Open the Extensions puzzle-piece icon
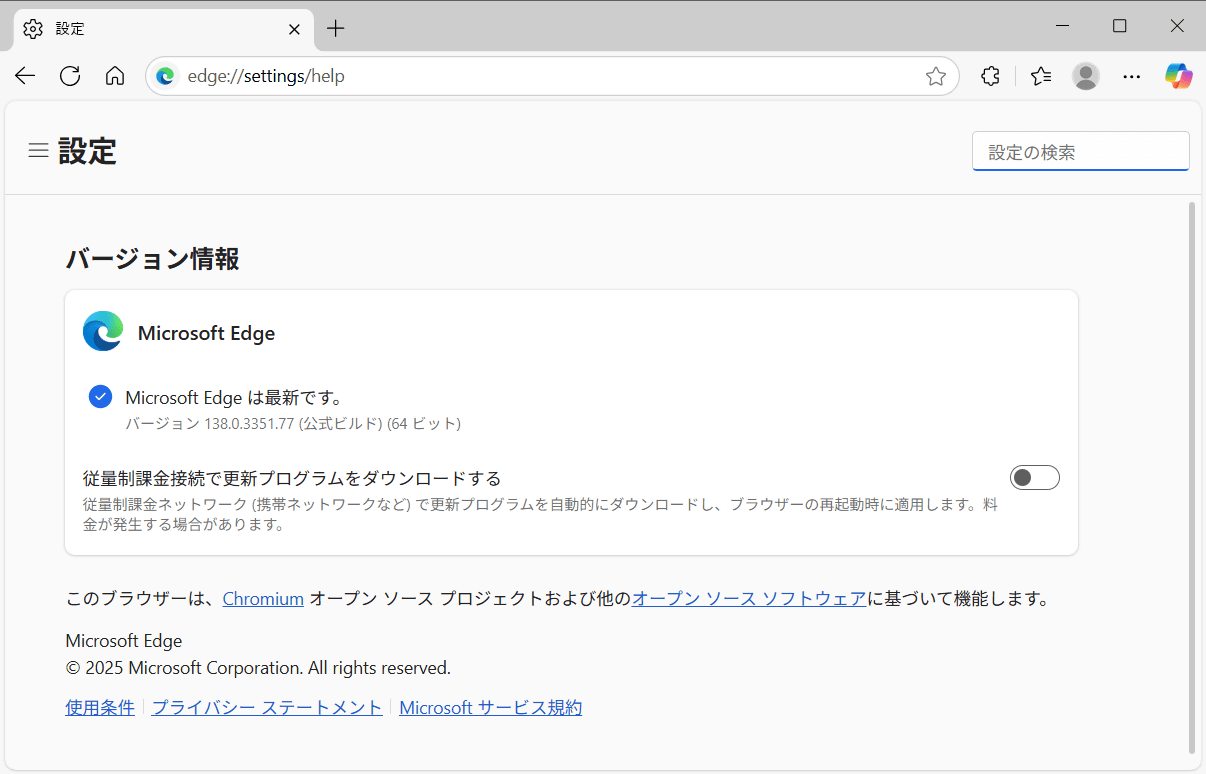The height and width of the screenshot is (774, 1206). [x=990, y=76]
